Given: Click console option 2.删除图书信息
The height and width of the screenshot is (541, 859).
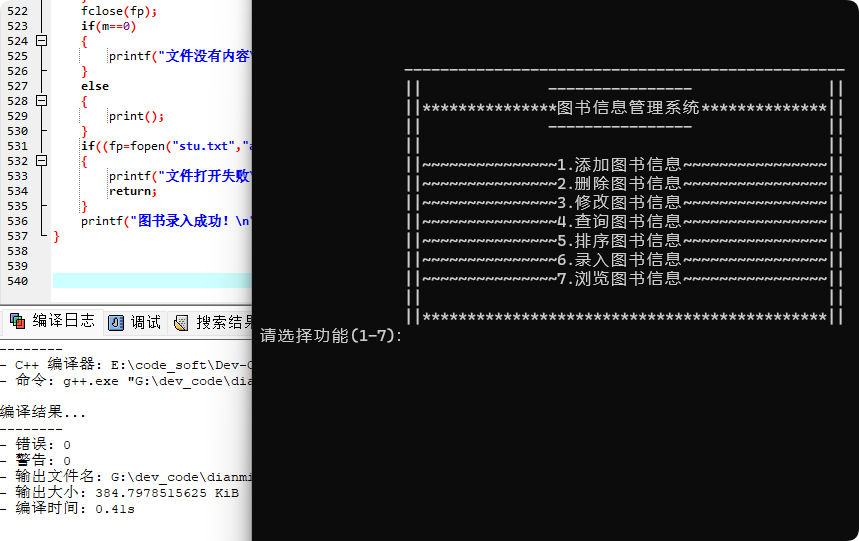Looking at the screenshot, I should (x=619, y=183).
